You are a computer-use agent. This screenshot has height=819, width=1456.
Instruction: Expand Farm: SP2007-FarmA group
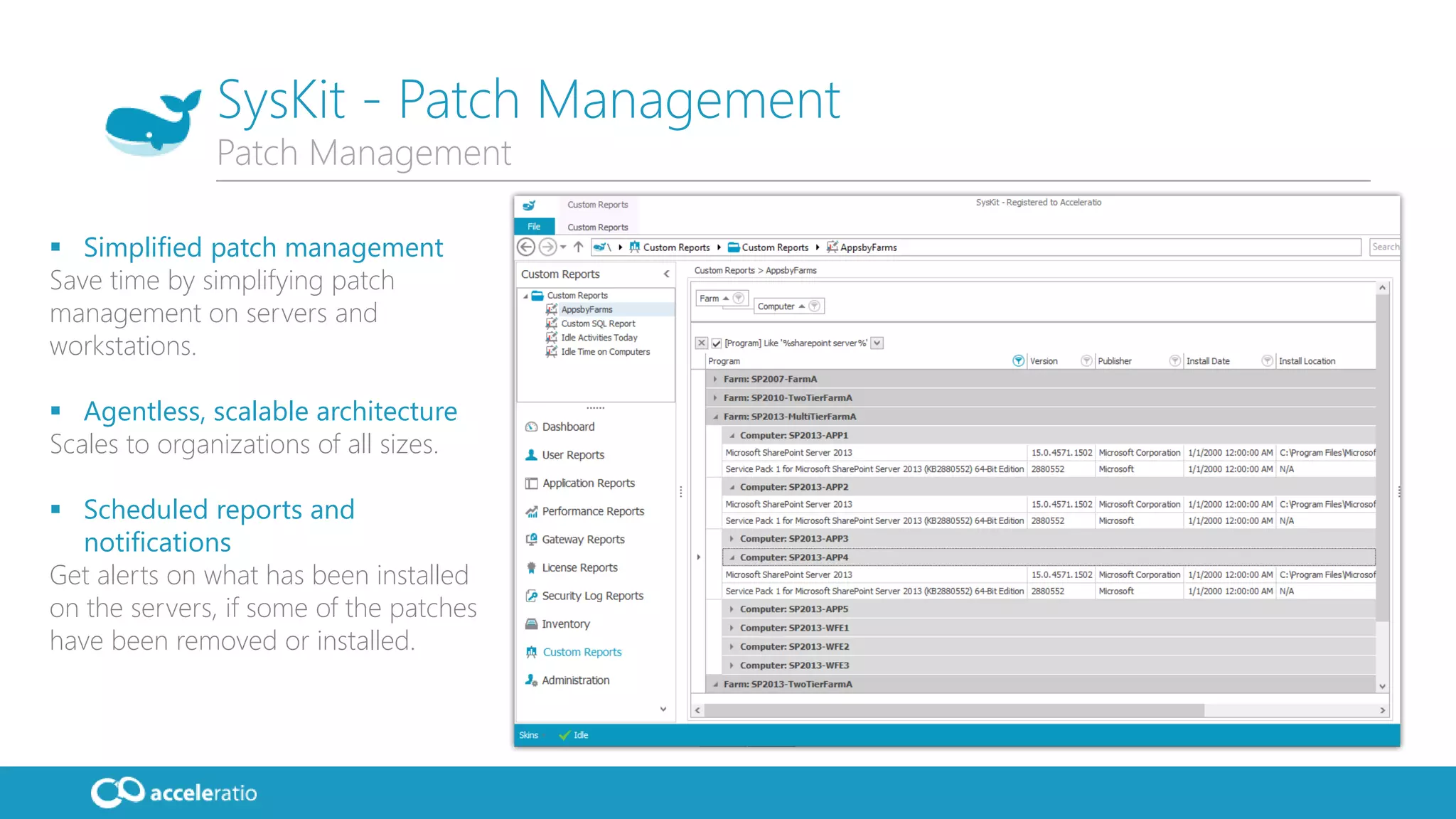[x=715, y=379]
